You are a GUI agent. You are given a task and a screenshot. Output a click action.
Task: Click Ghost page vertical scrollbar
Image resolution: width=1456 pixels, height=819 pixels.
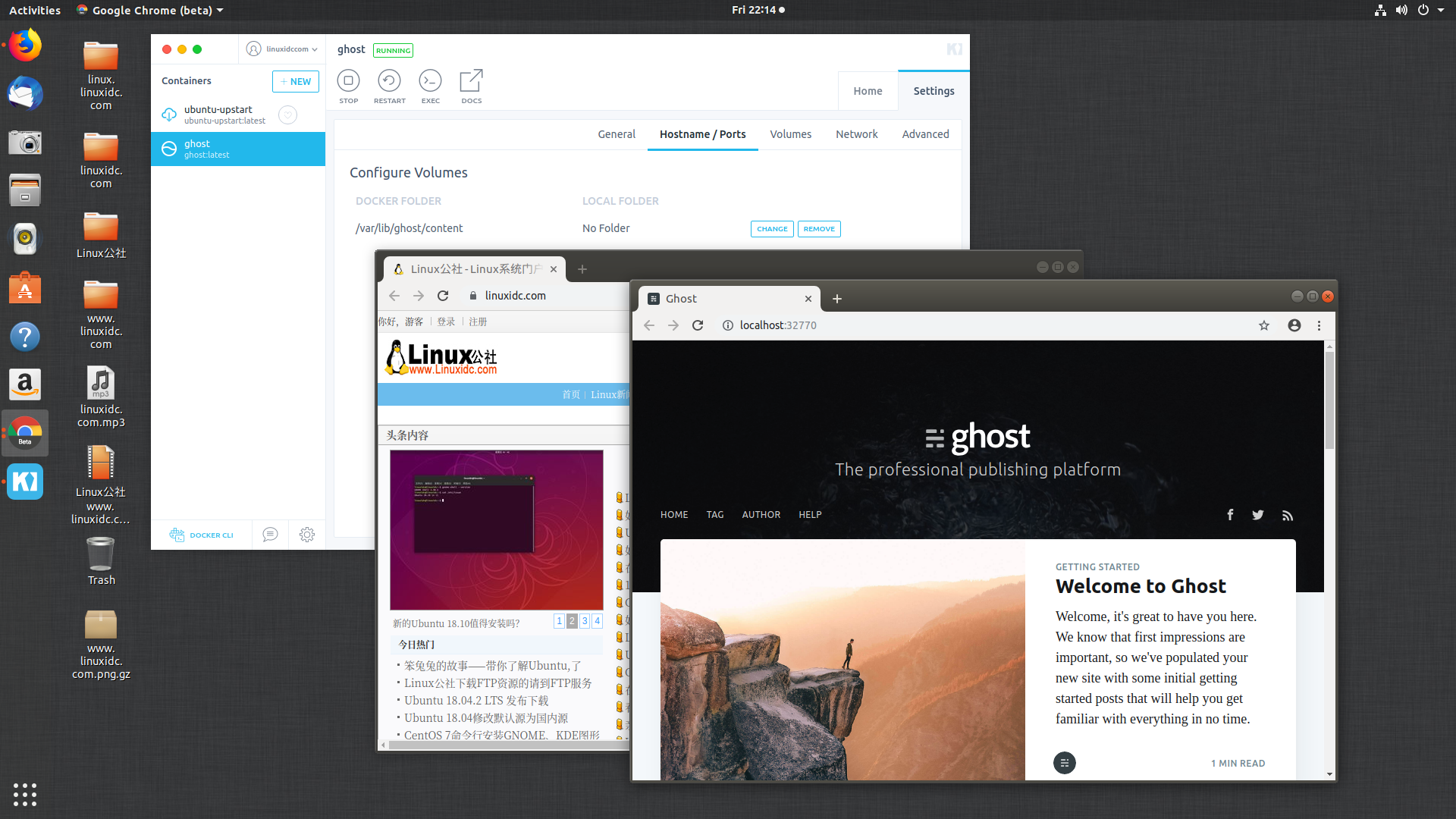(1329, 402)
